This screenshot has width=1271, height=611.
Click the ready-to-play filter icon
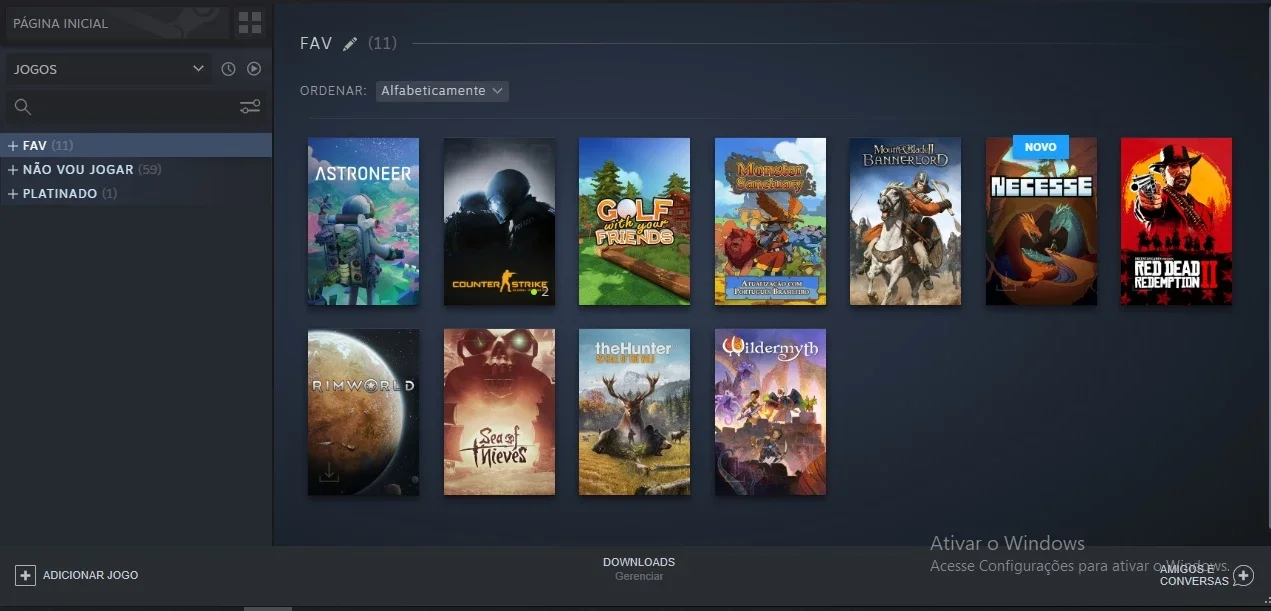(x=254, y=69)
